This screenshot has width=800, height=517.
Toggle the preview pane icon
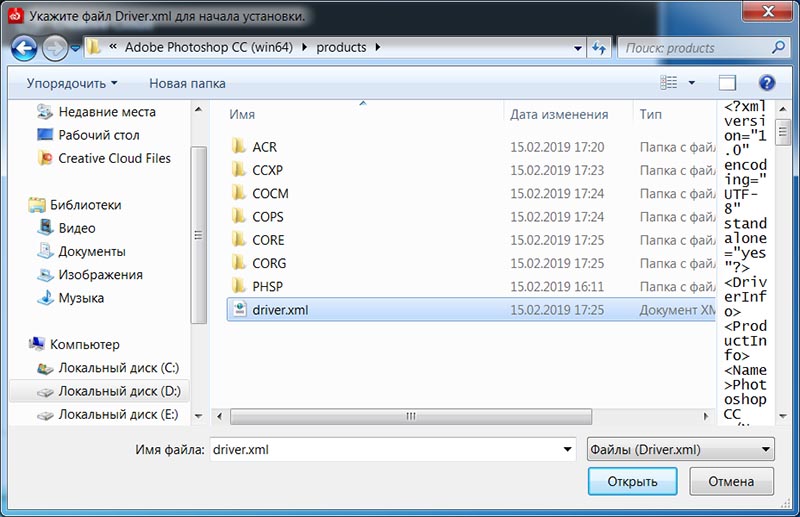coord(727,83)
